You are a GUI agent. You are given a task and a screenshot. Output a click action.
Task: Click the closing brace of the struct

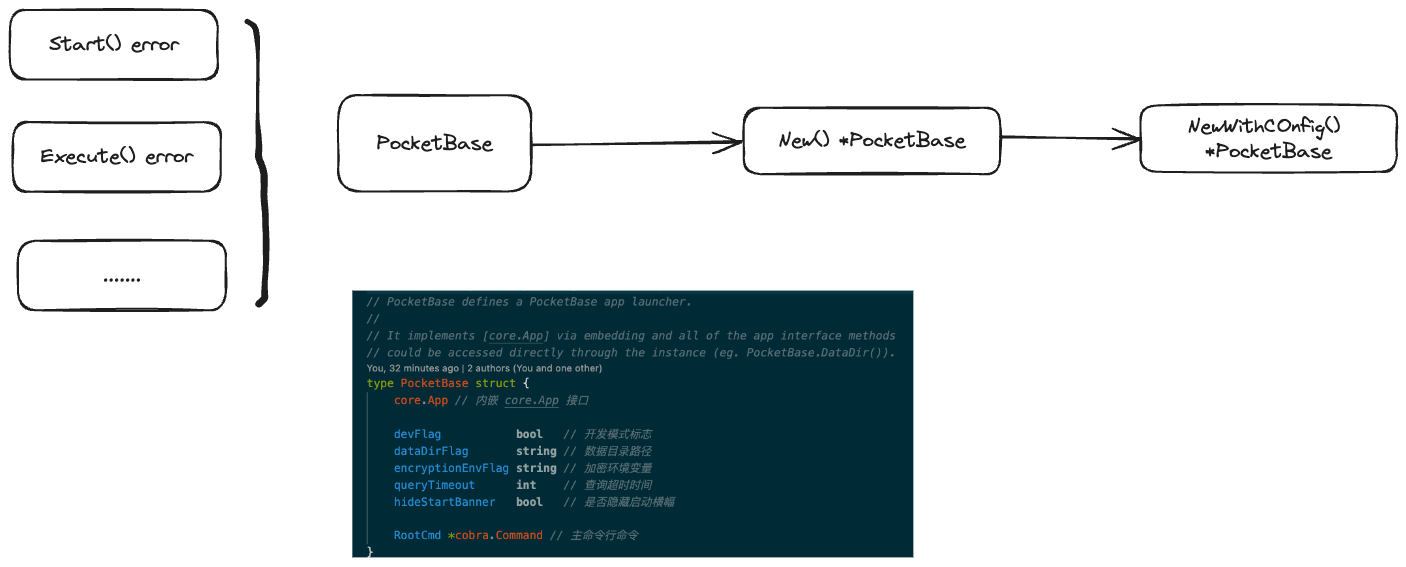370,551
